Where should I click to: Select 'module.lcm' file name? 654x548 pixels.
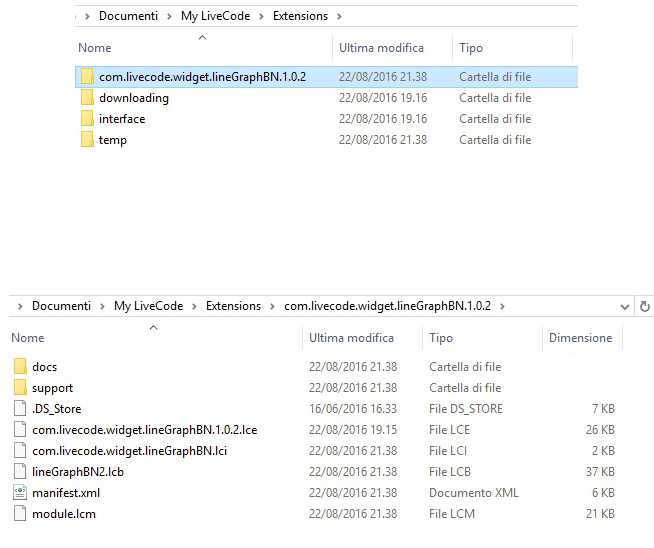(64, 513)
